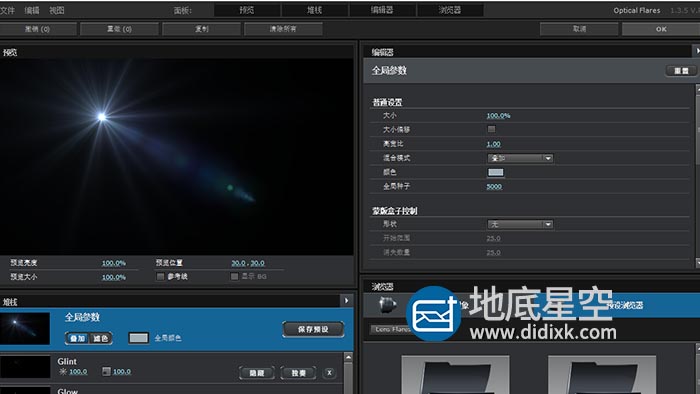Screen dimensions: 700x394
Task: Select the 叠加 add blend toggle in stack
Action: coord(77,339)
